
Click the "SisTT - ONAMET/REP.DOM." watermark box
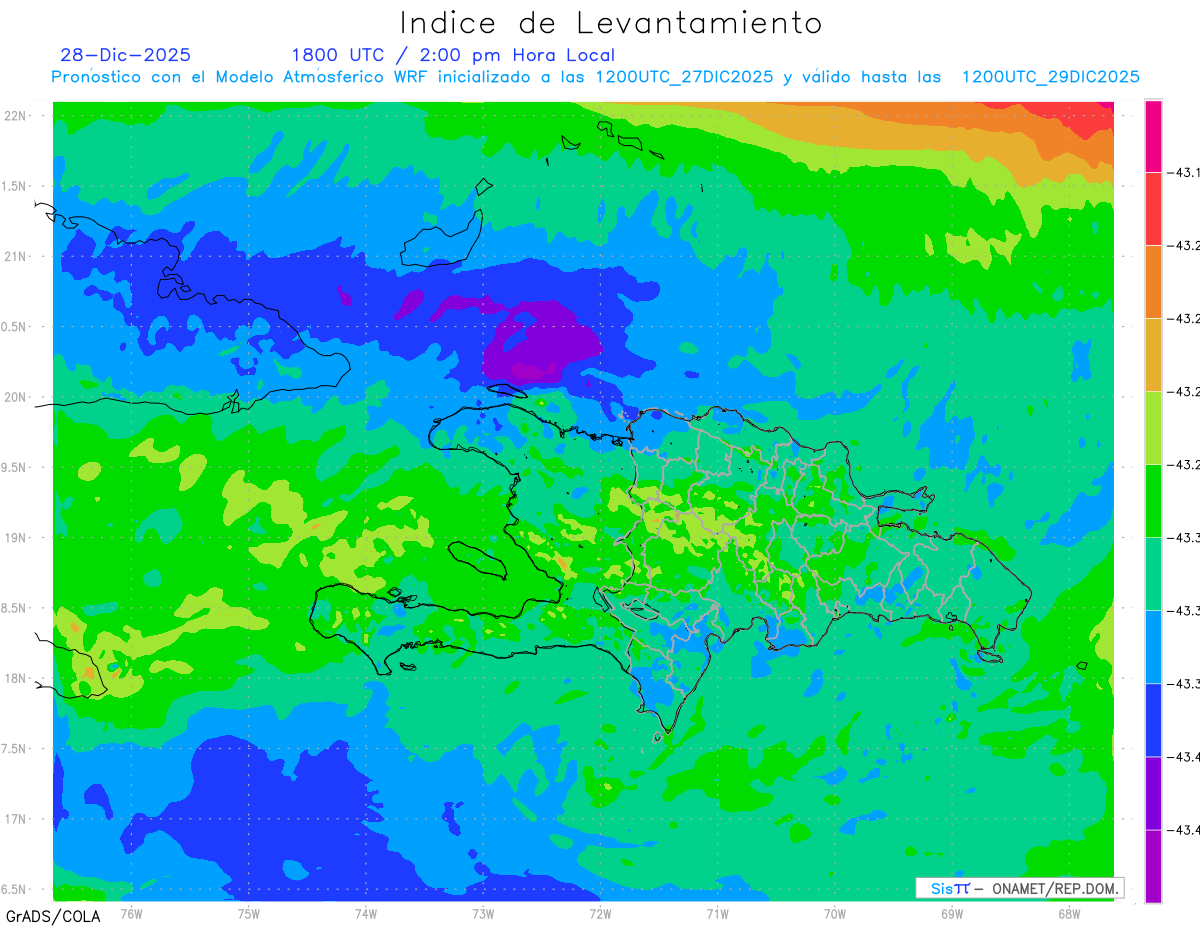coord(1020,888)
